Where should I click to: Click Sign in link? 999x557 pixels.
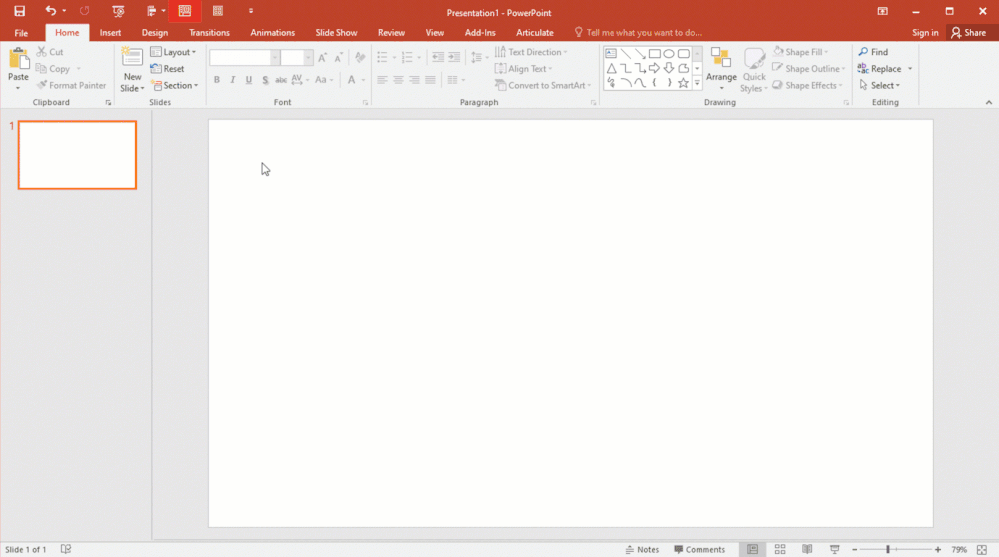[925, 33]
